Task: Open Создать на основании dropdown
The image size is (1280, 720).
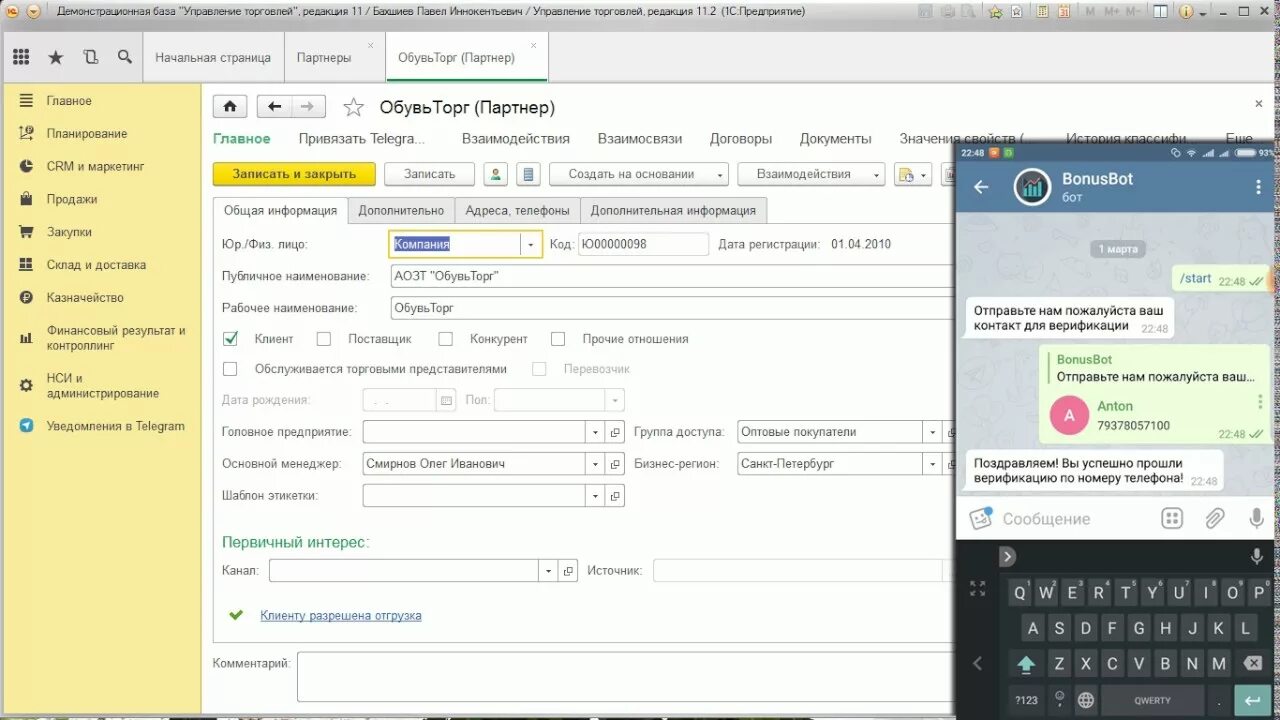Action: tap(639, 174)
